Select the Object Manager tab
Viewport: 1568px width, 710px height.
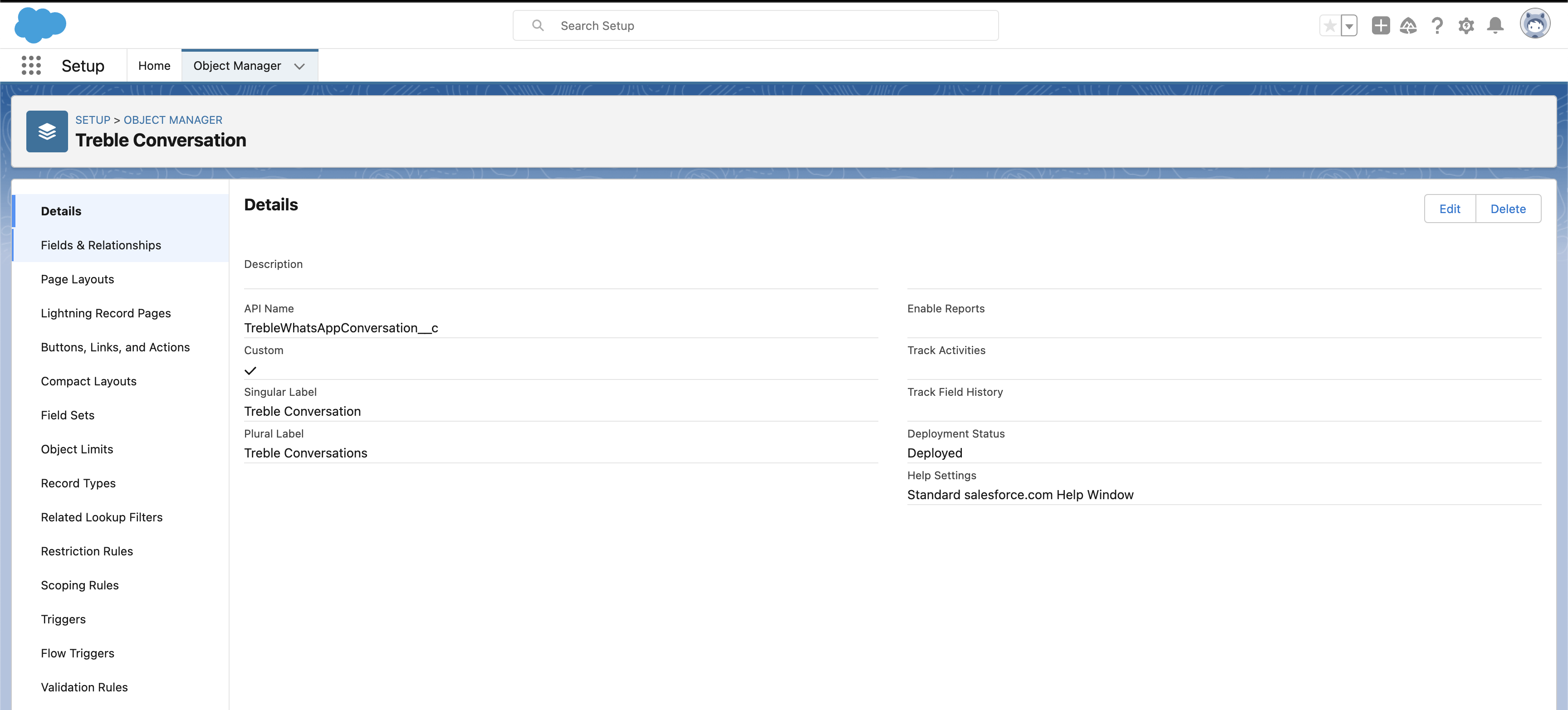[237, 66]
